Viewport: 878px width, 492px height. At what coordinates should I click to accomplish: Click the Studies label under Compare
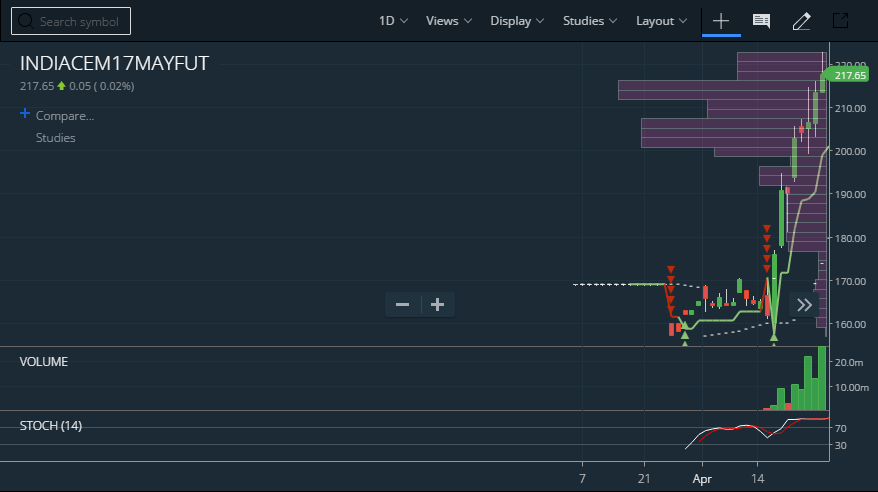[x=55, y=138]
